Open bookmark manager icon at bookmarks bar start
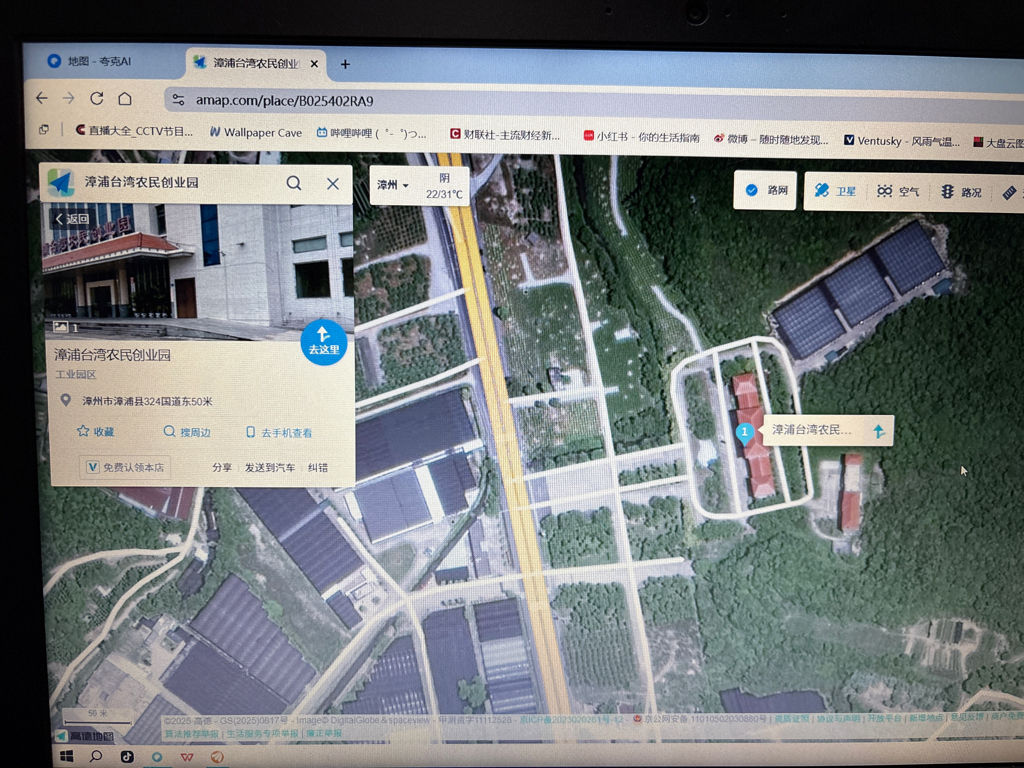1024x768 pixels. tap(44, 129)
